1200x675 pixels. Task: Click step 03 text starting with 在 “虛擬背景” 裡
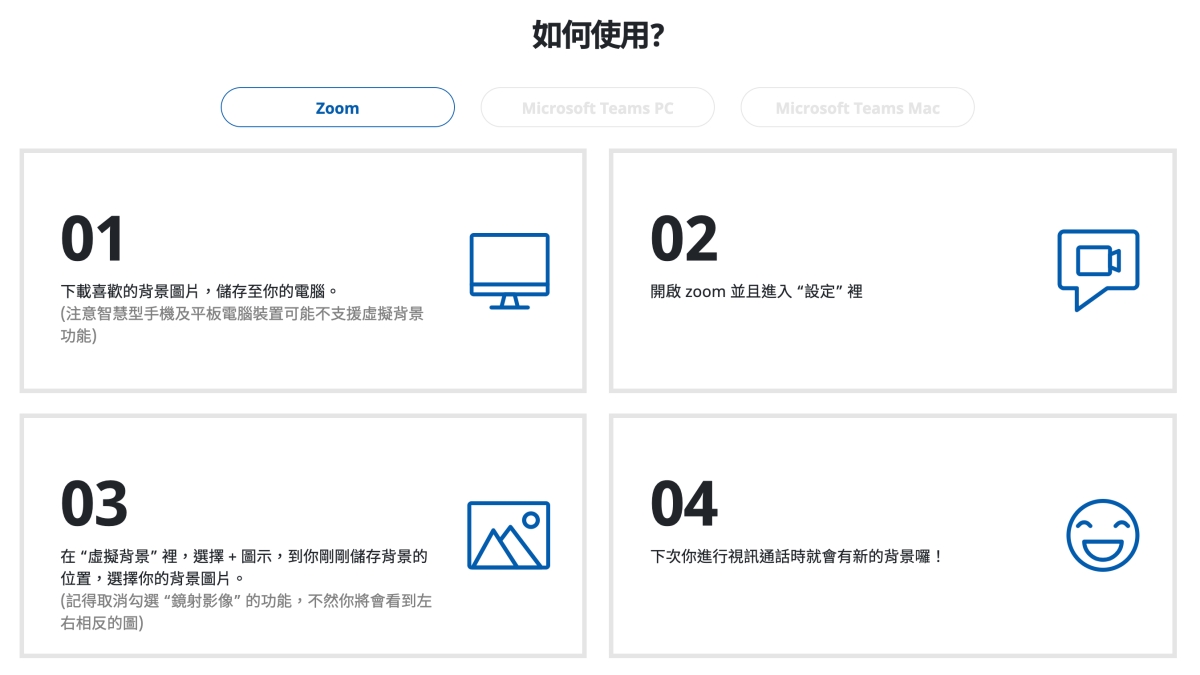click(x=244, y=567)
